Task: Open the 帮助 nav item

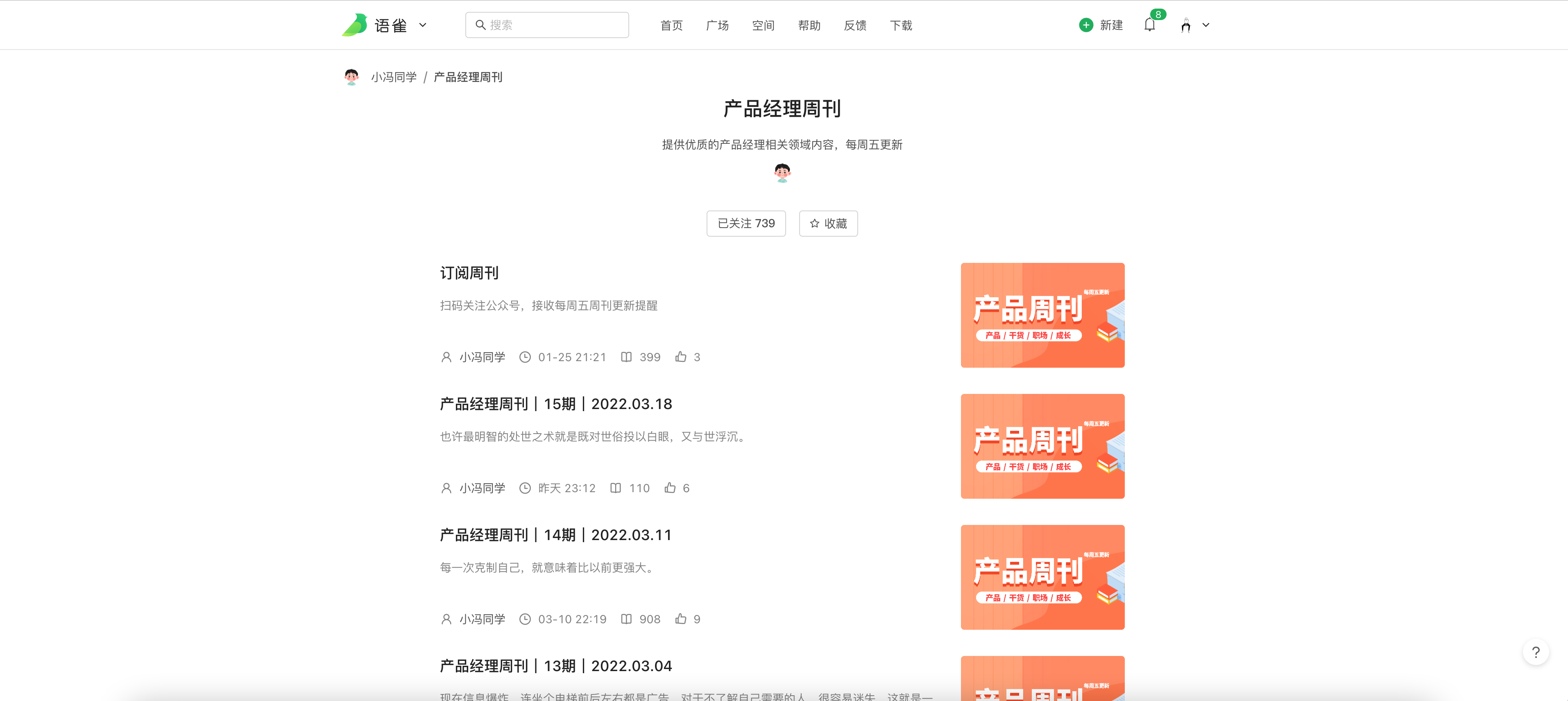Action: tap(809, 25)
